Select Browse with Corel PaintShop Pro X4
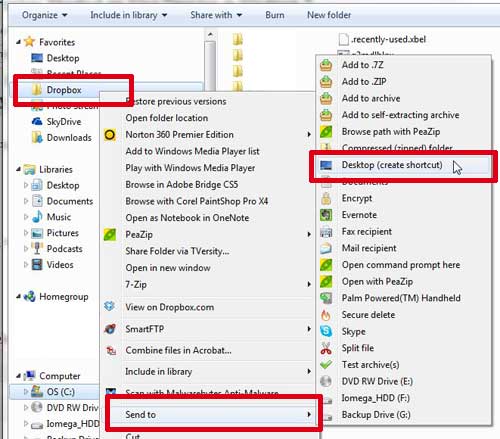 208,201
